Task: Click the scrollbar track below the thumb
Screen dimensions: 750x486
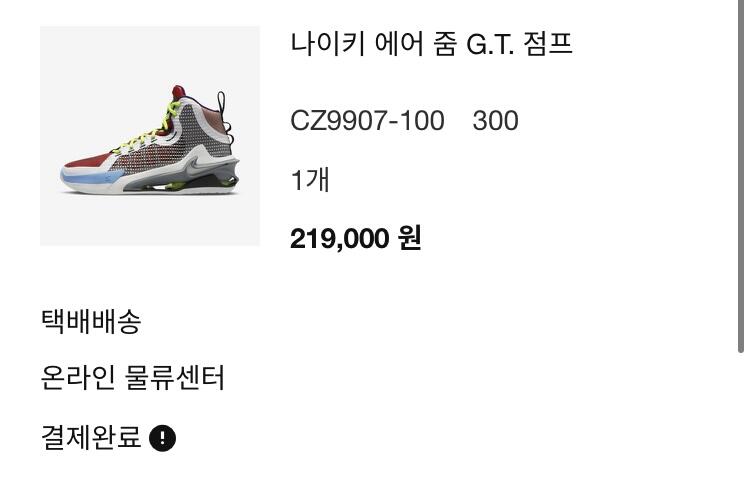Action: (740, 420)
